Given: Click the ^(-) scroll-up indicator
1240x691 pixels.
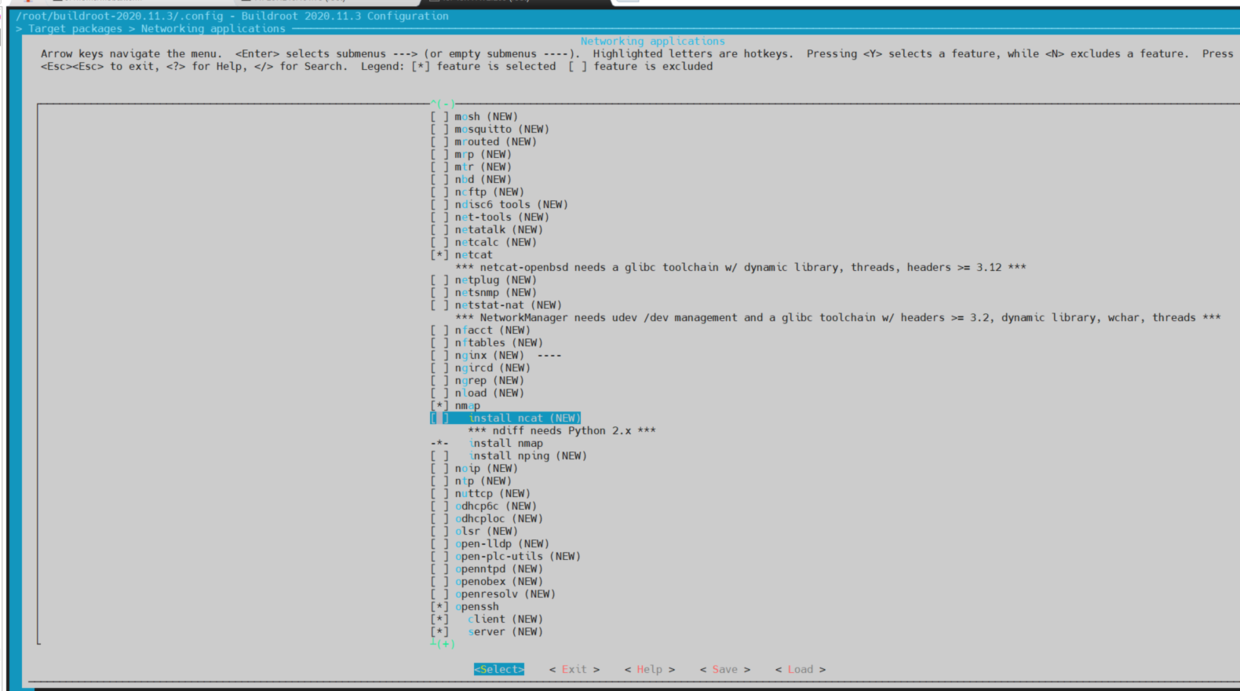Looking at the screenshot, I should [442, 104].
